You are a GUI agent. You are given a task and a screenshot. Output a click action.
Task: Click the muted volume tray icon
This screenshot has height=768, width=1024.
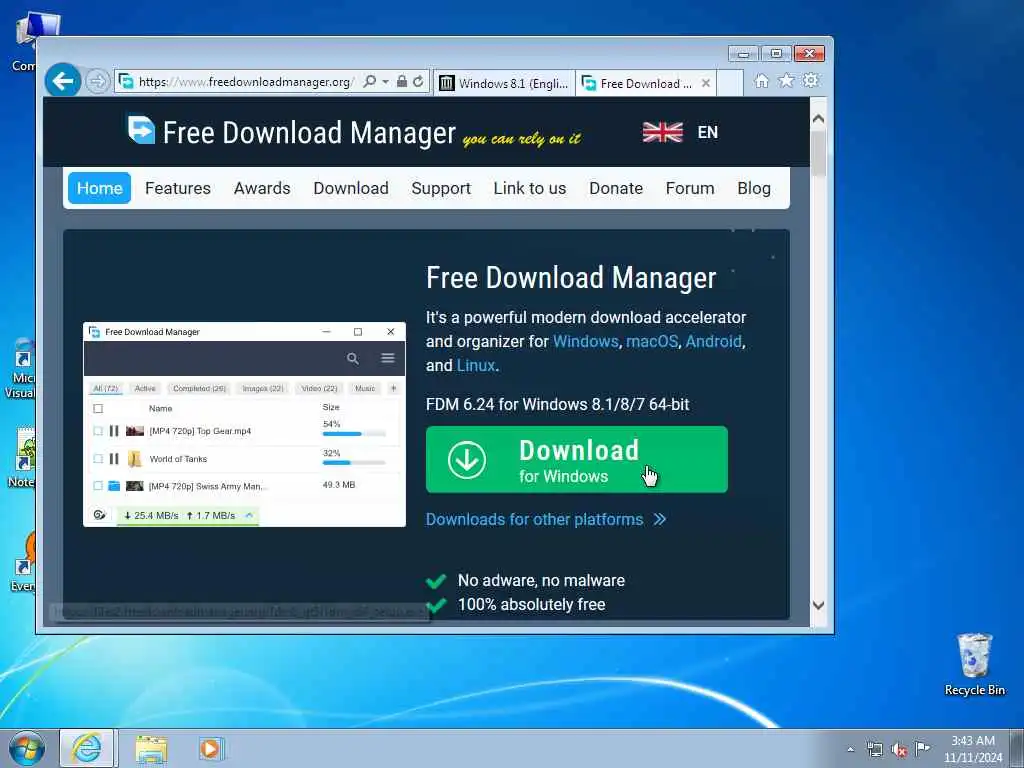click(899, 750)
